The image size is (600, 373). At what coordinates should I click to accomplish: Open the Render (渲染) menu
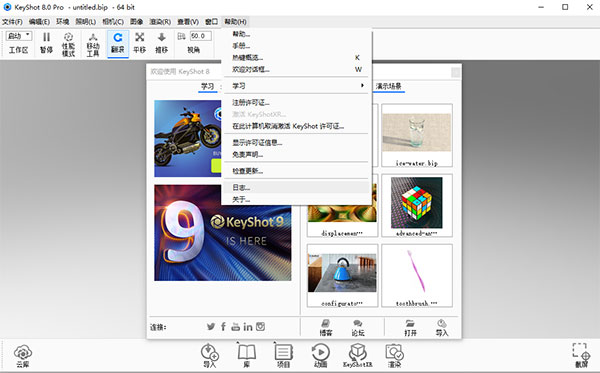160,22
